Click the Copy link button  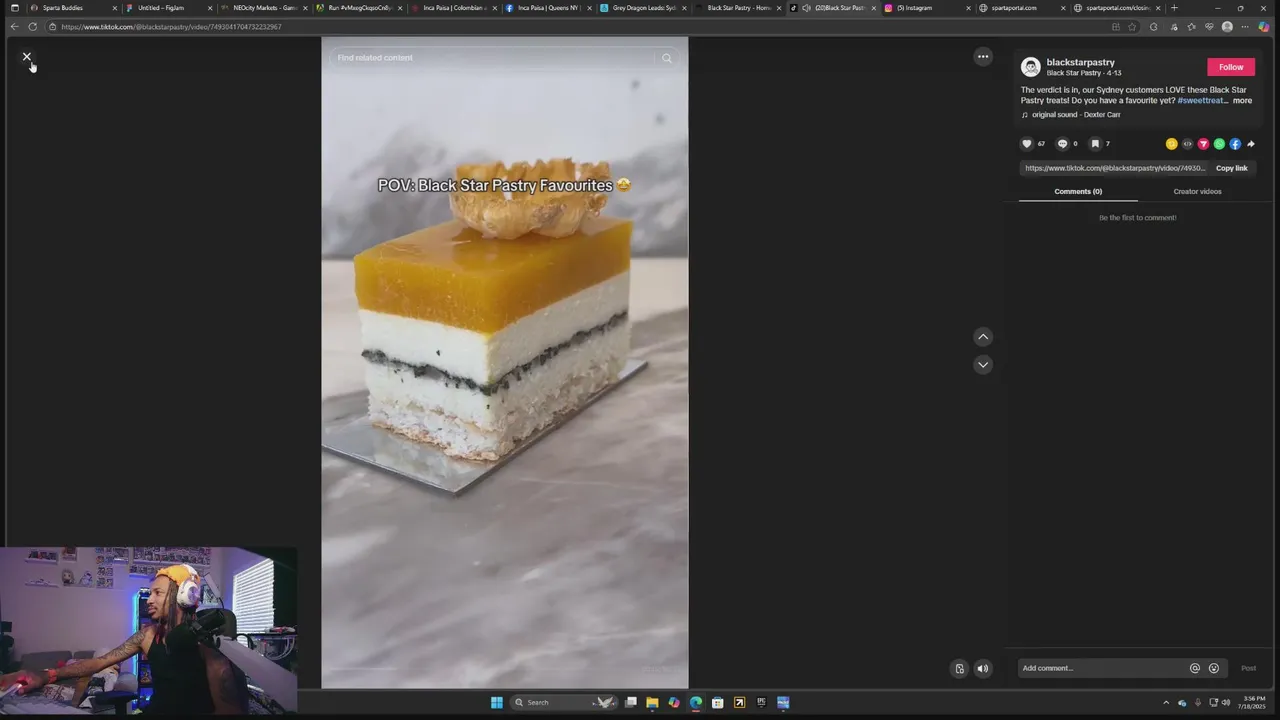tap(1232, 168)
